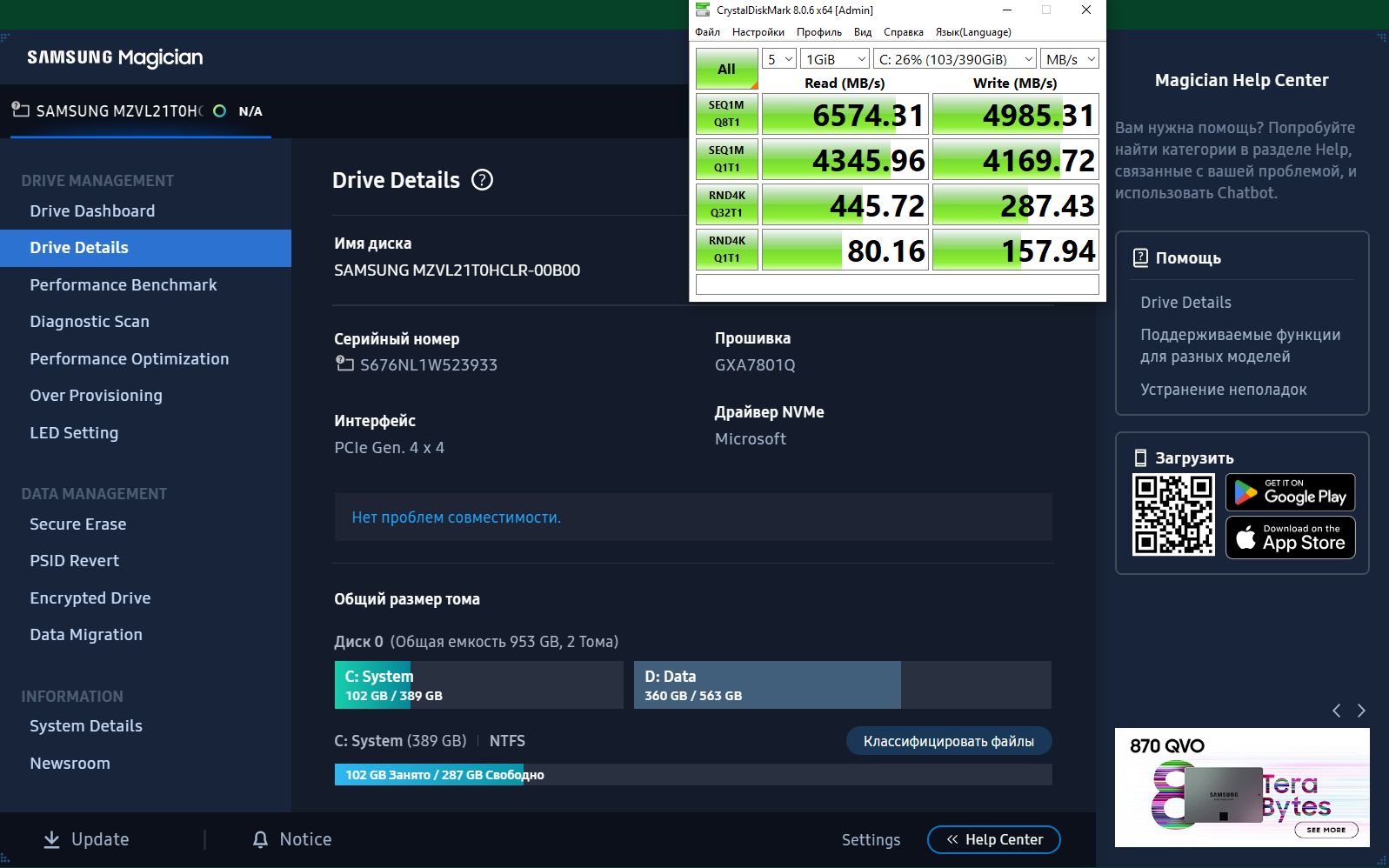Screen dimensions: 1389x868
Task: Open the Профиль menu in CrystalDiskMark
Action: [x=819, y=32]
